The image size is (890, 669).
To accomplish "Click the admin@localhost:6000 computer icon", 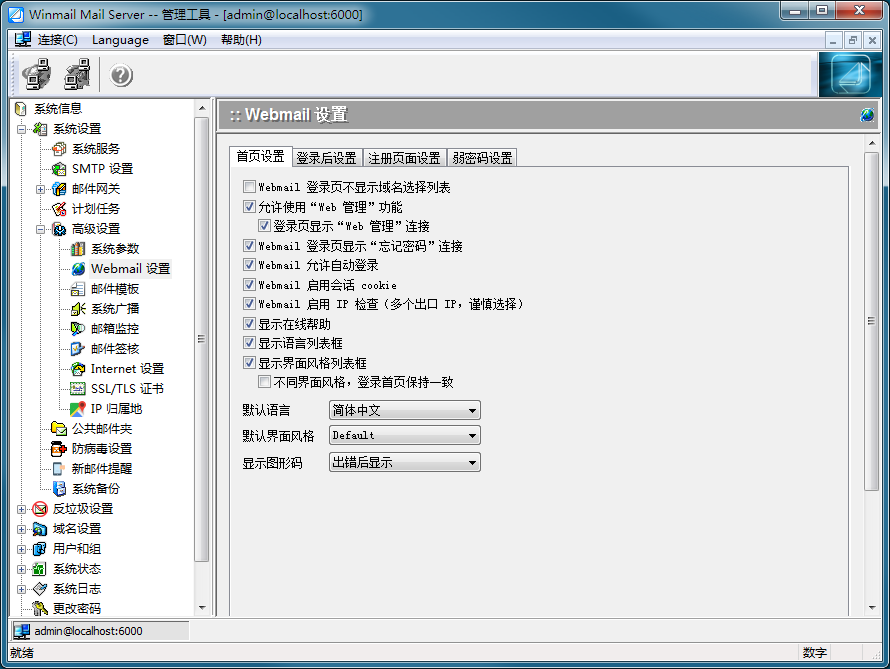I will point(22,630).
